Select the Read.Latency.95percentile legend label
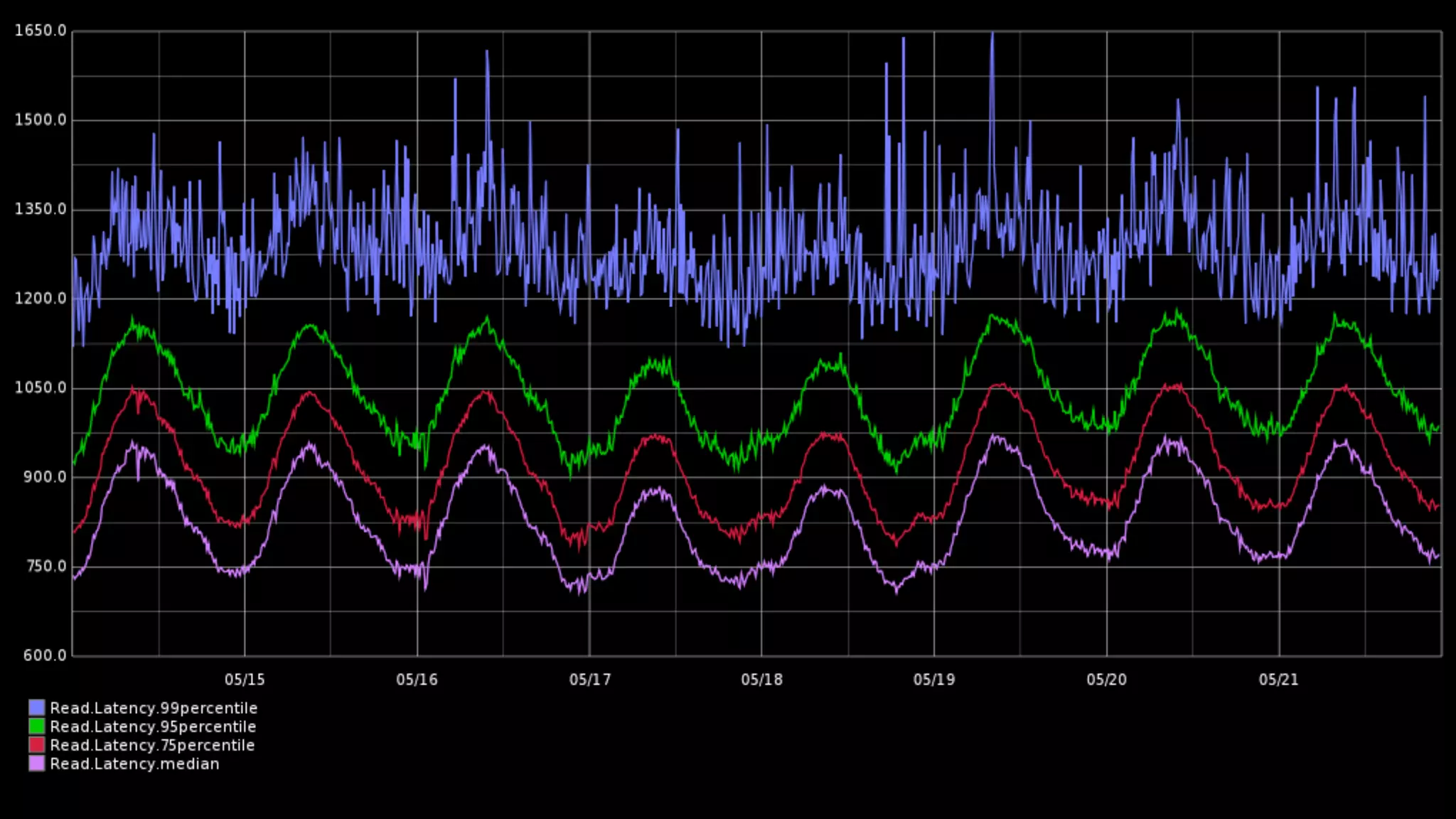Viewport: 1456px width, 819px height. [153, 727]
